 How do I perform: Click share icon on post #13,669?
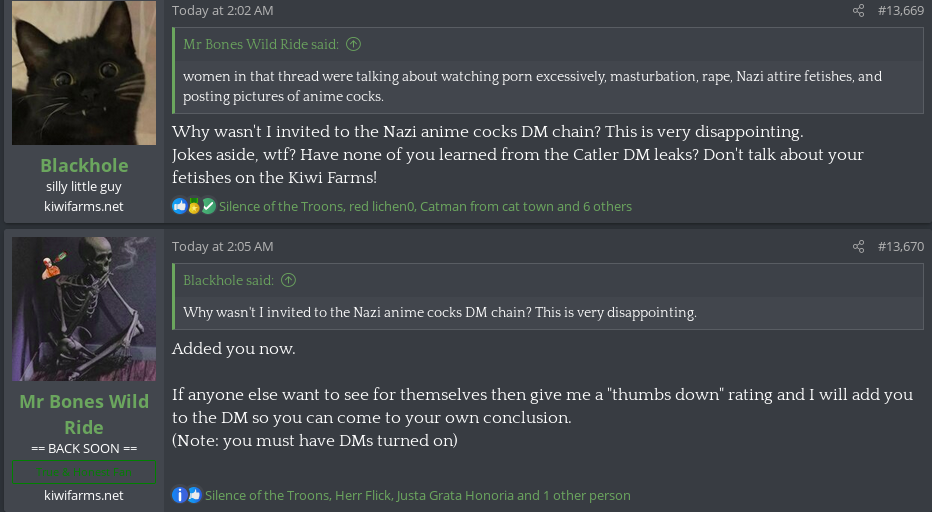[x=858, y=11]
